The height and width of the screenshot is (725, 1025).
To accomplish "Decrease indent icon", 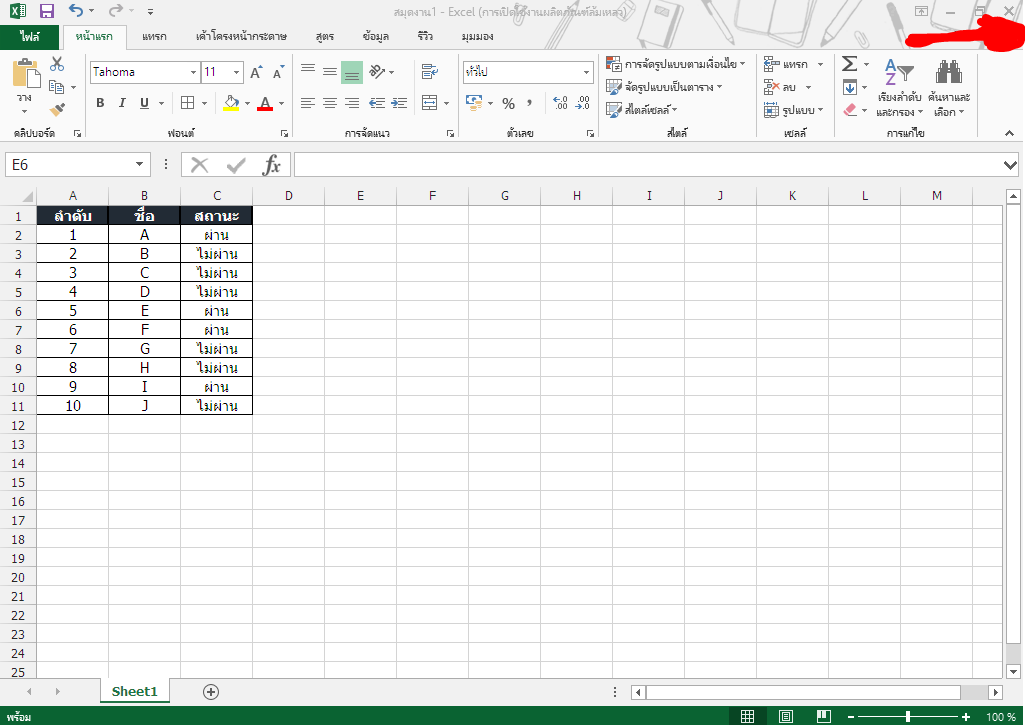I will click(x=377, y=103).
